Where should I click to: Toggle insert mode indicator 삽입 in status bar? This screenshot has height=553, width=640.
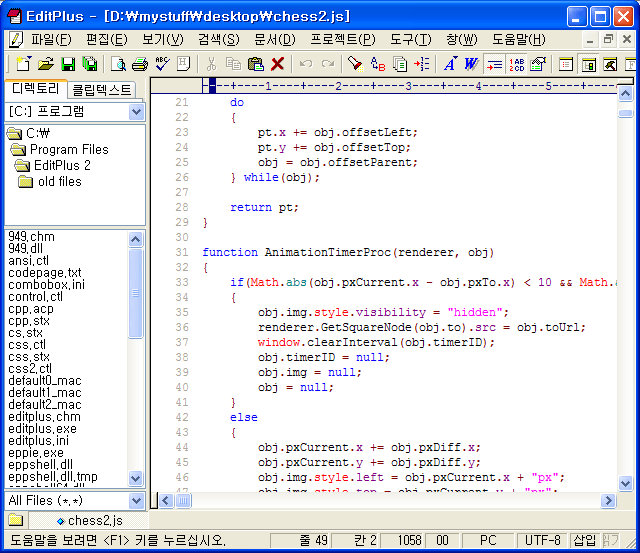pos(584,541)
